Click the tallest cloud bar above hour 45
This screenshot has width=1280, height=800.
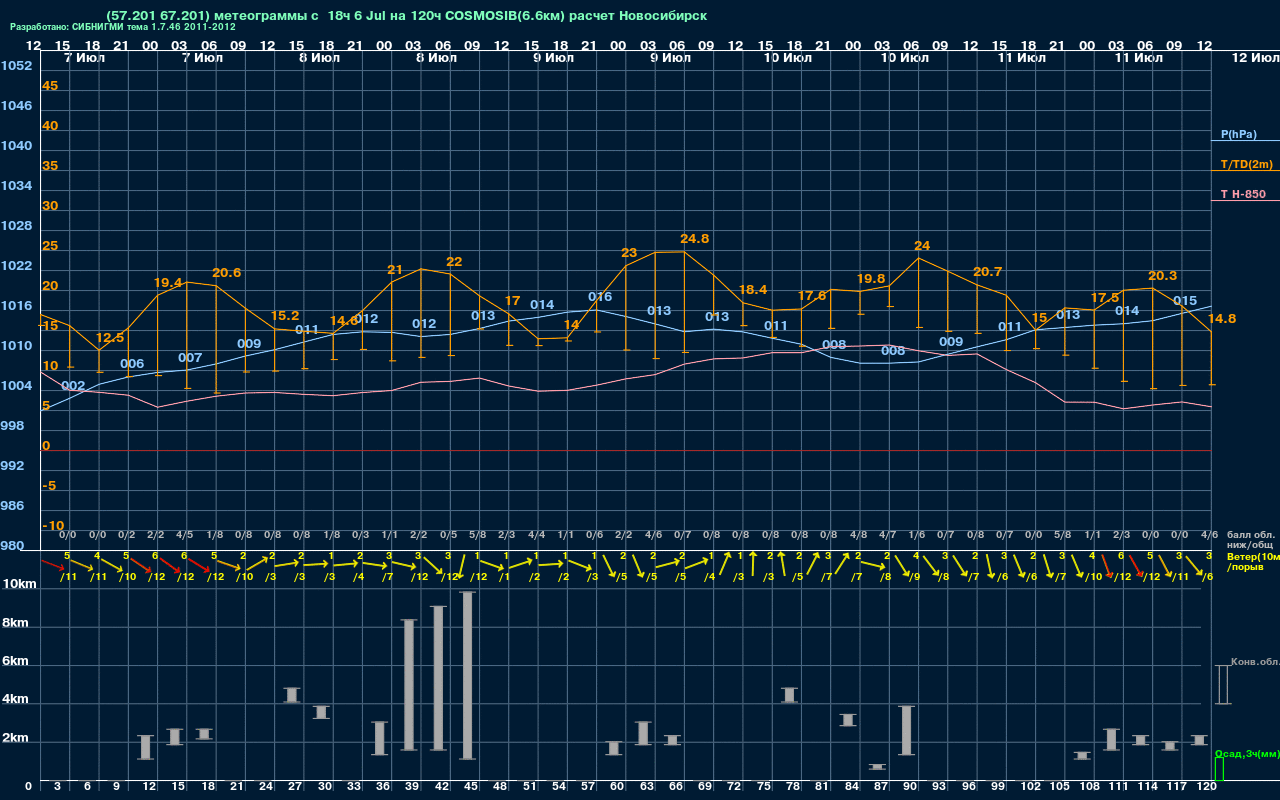pos(467,675)
